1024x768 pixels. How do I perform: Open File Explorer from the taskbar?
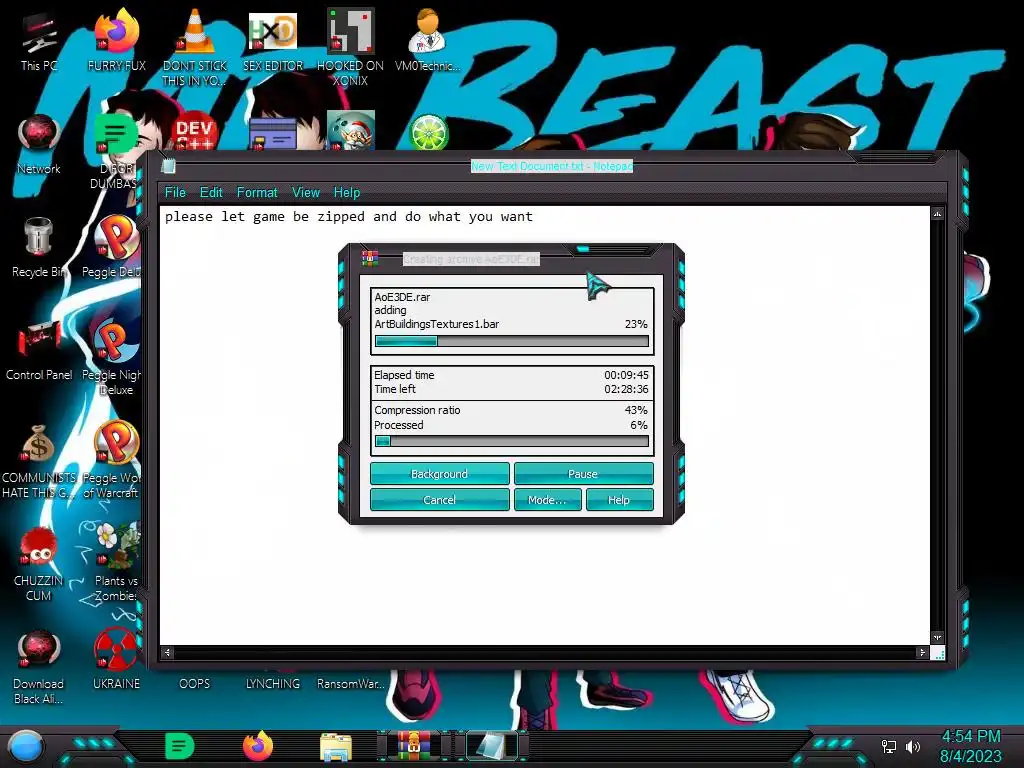click(336, 747)
